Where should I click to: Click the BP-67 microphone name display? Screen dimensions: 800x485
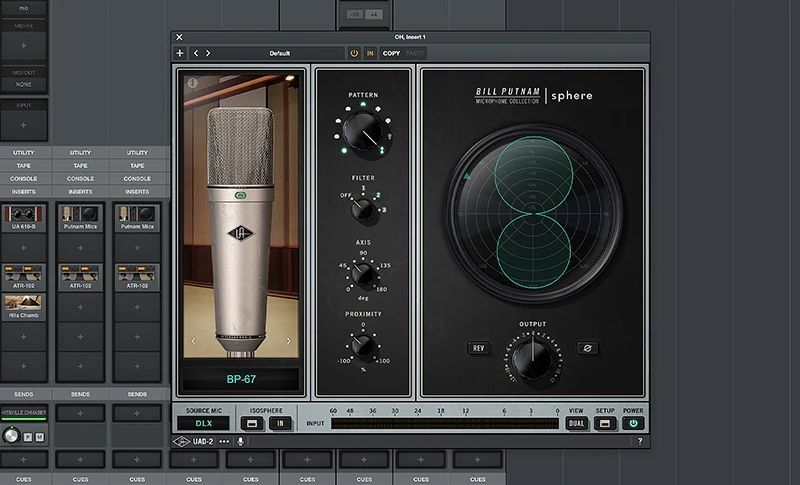241,379
